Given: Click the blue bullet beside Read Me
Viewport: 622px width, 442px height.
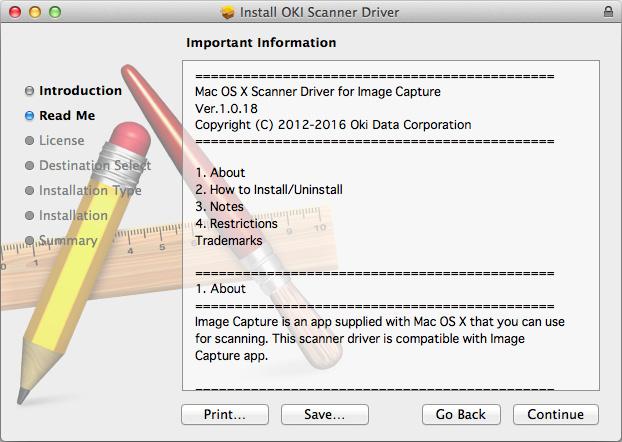Looking at the screenshot, I should tap(29, 115).
